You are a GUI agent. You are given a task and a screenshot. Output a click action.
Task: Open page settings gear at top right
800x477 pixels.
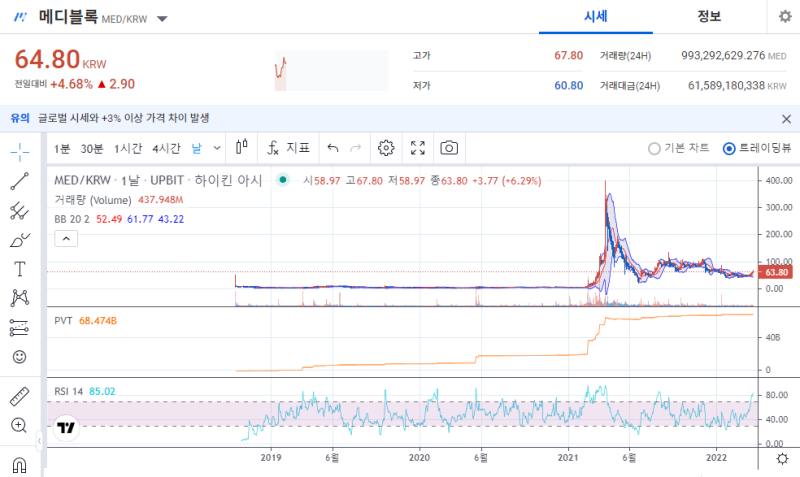pyautogui.click(x=785, y=16)
